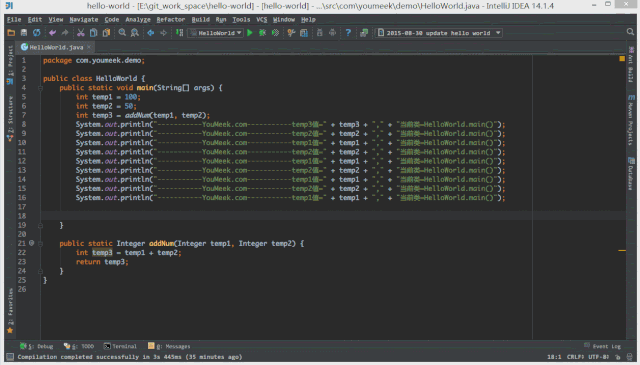Open the Event Log panel
This screenshot has height=365, width=640.
[602, 346]
